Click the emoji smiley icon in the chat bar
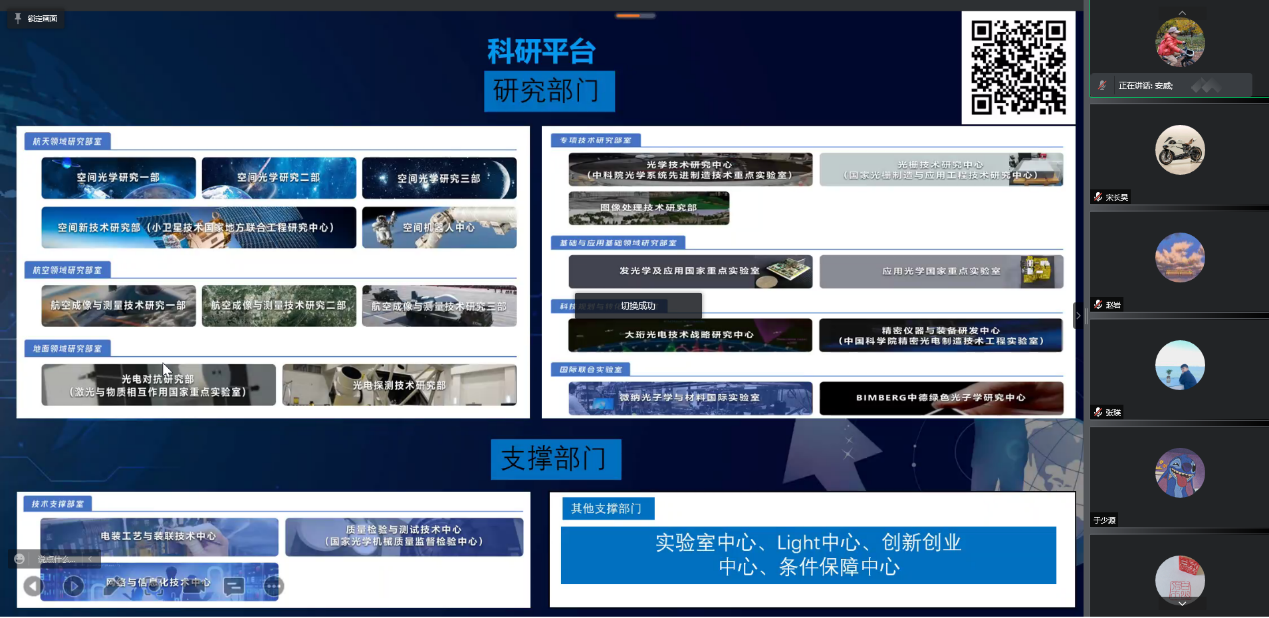 tap(19, 559)
